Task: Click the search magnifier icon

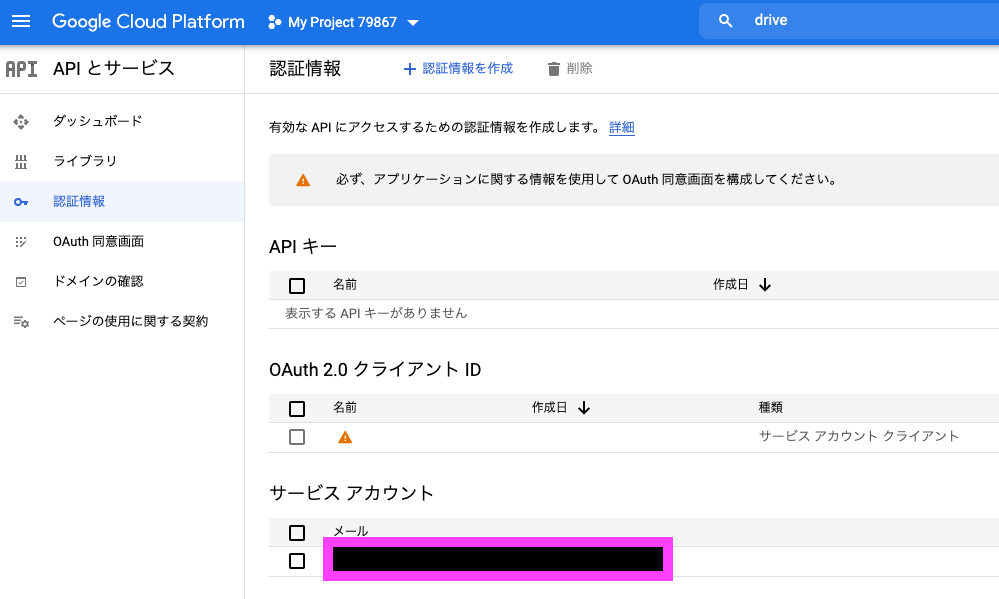Action: tap(726, 21)
